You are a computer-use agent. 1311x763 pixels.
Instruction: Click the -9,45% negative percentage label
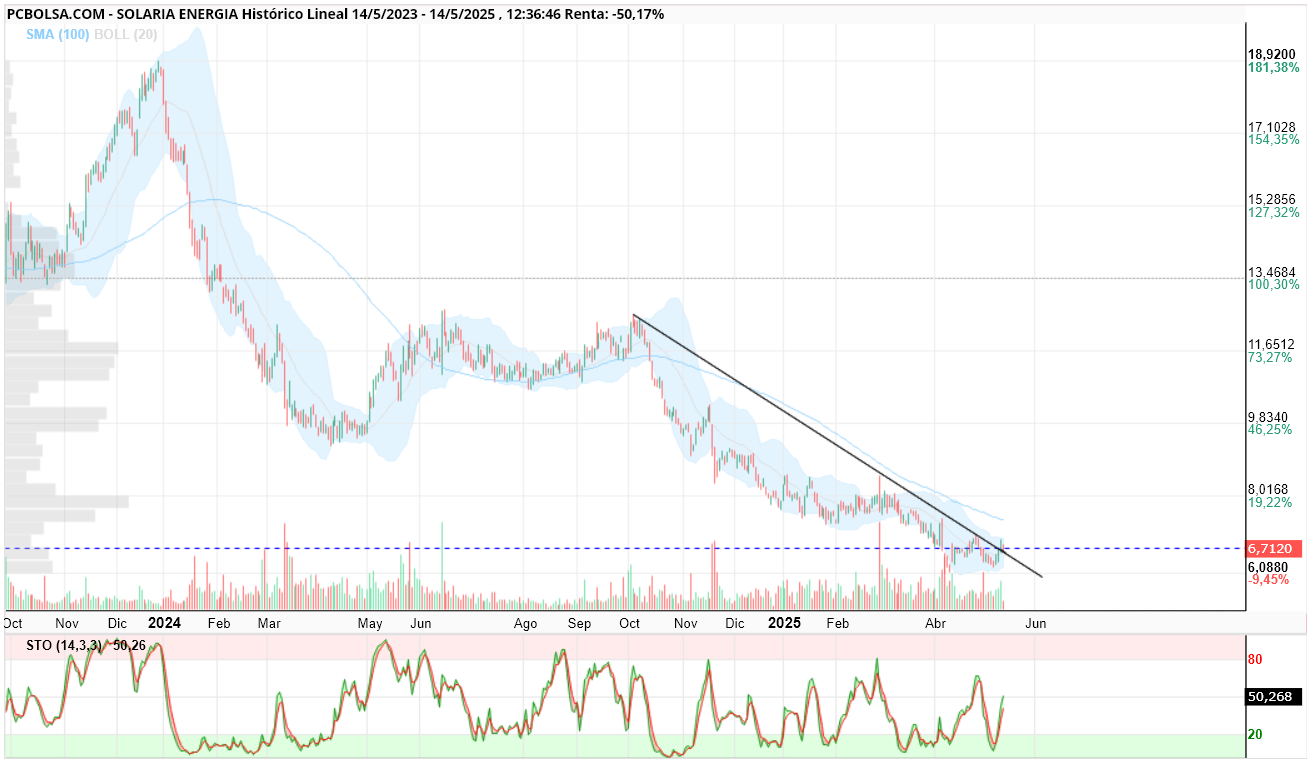pos(1270,579)
